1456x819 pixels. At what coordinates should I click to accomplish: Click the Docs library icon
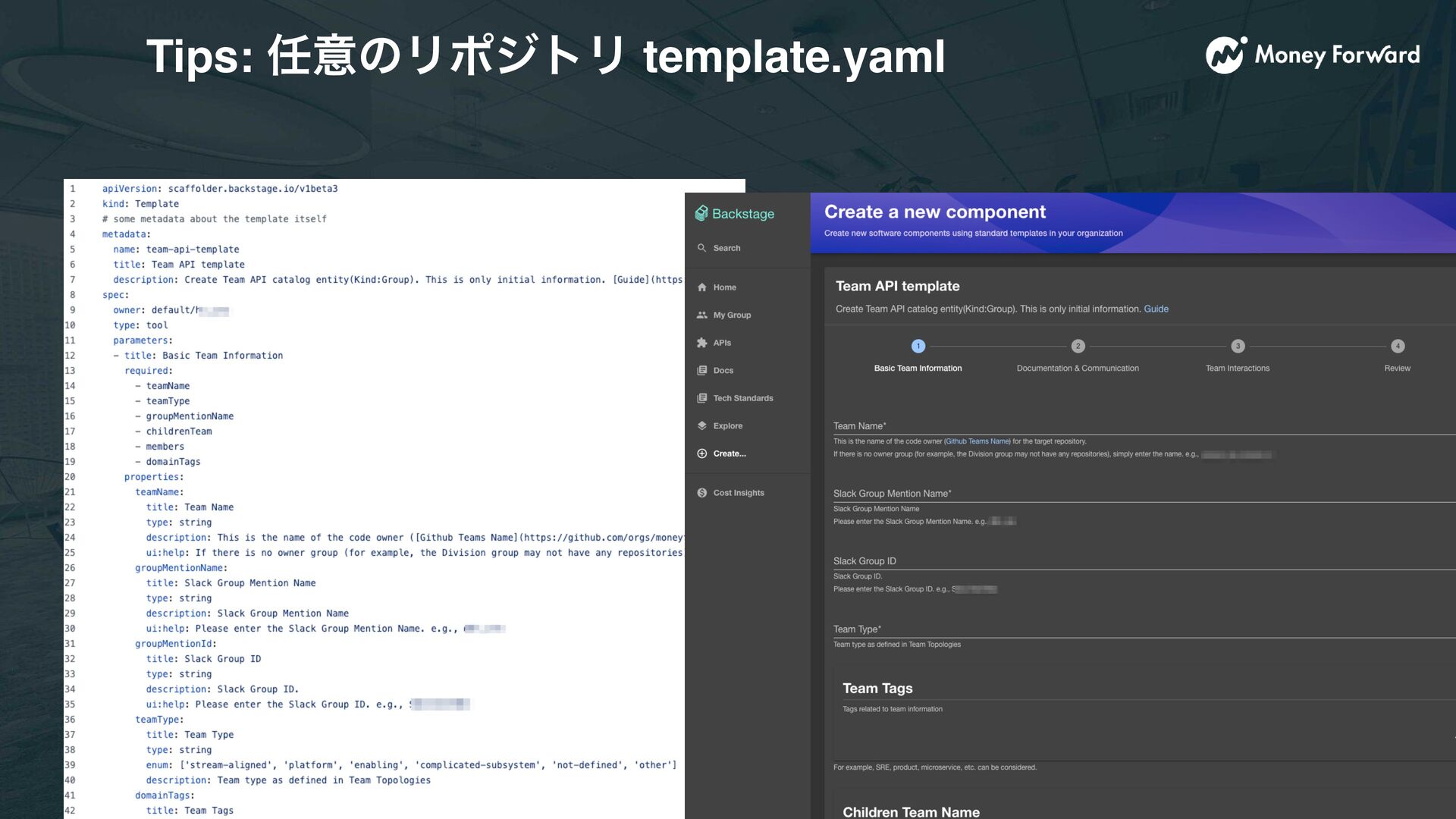[701, 371]
